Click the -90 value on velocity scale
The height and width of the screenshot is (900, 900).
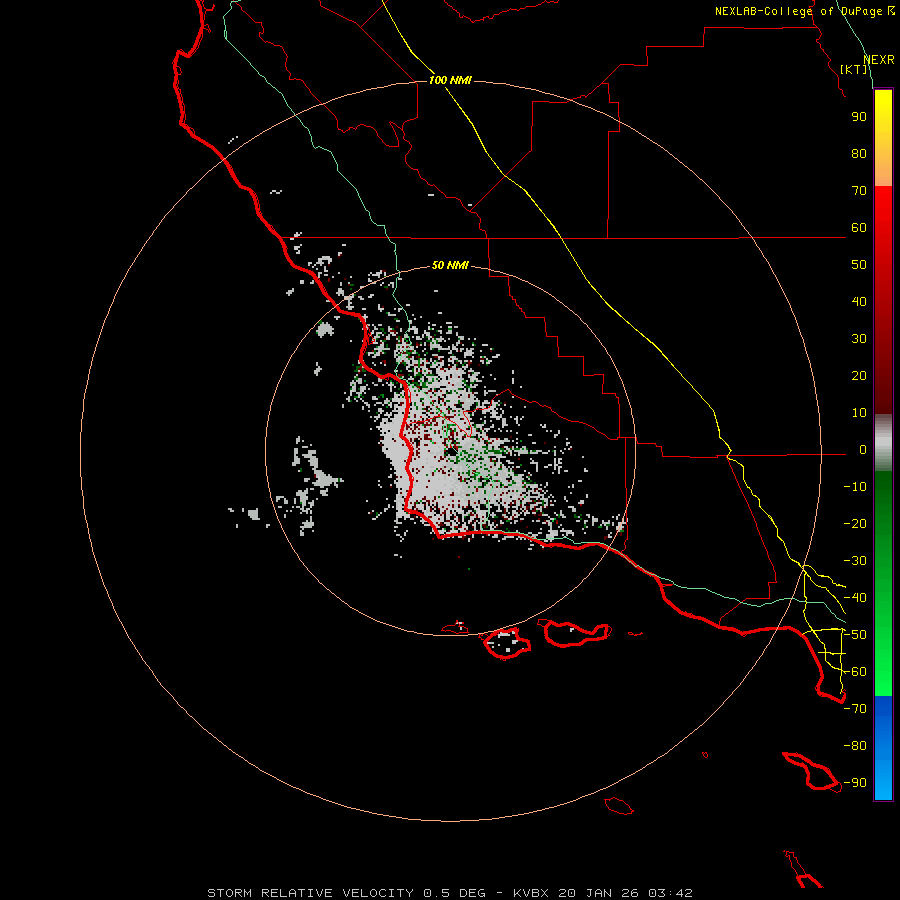pyautogui.click(x=855, y=783)
